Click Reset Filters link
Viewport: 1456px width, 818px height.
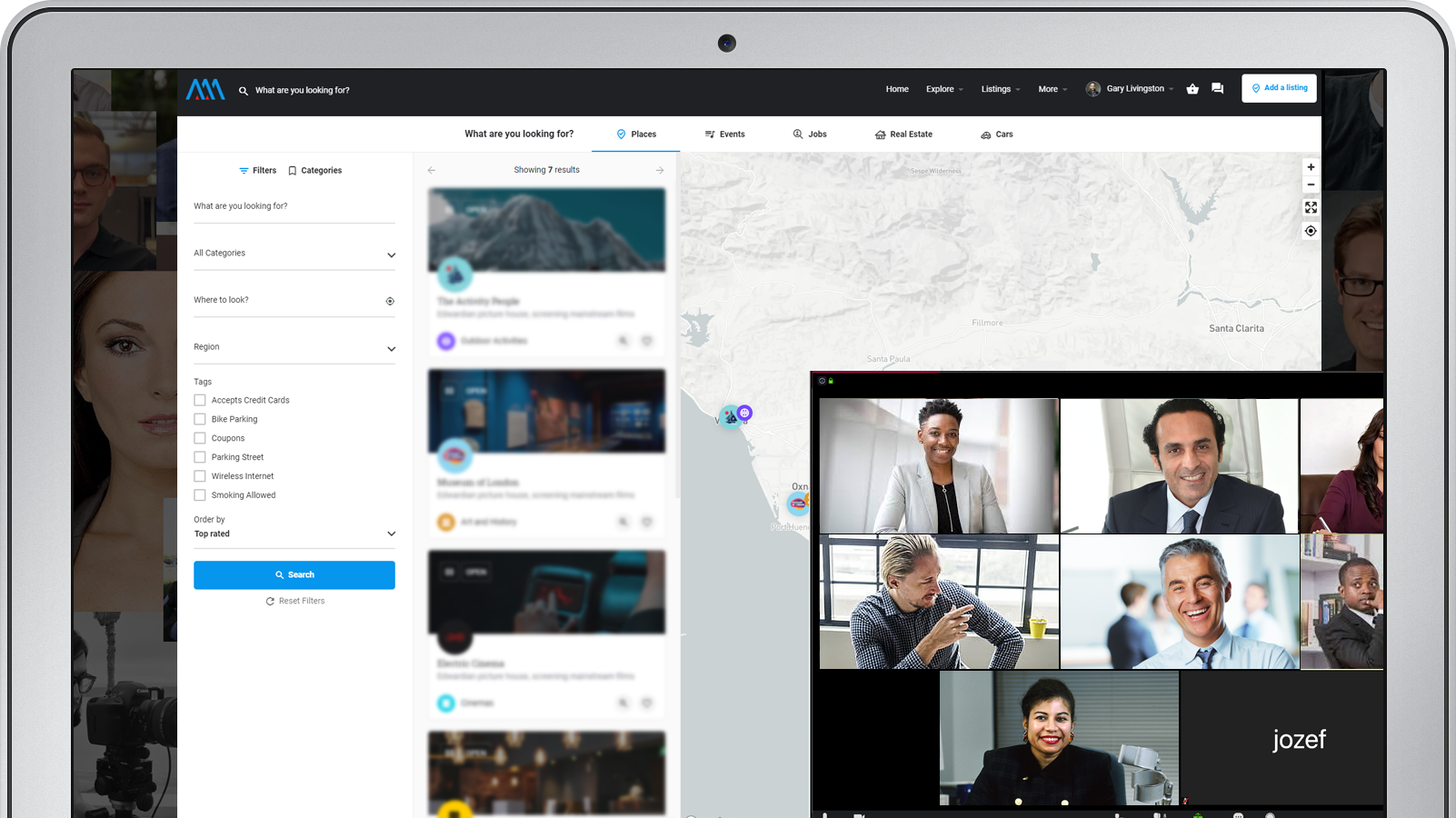coord(294,601)
